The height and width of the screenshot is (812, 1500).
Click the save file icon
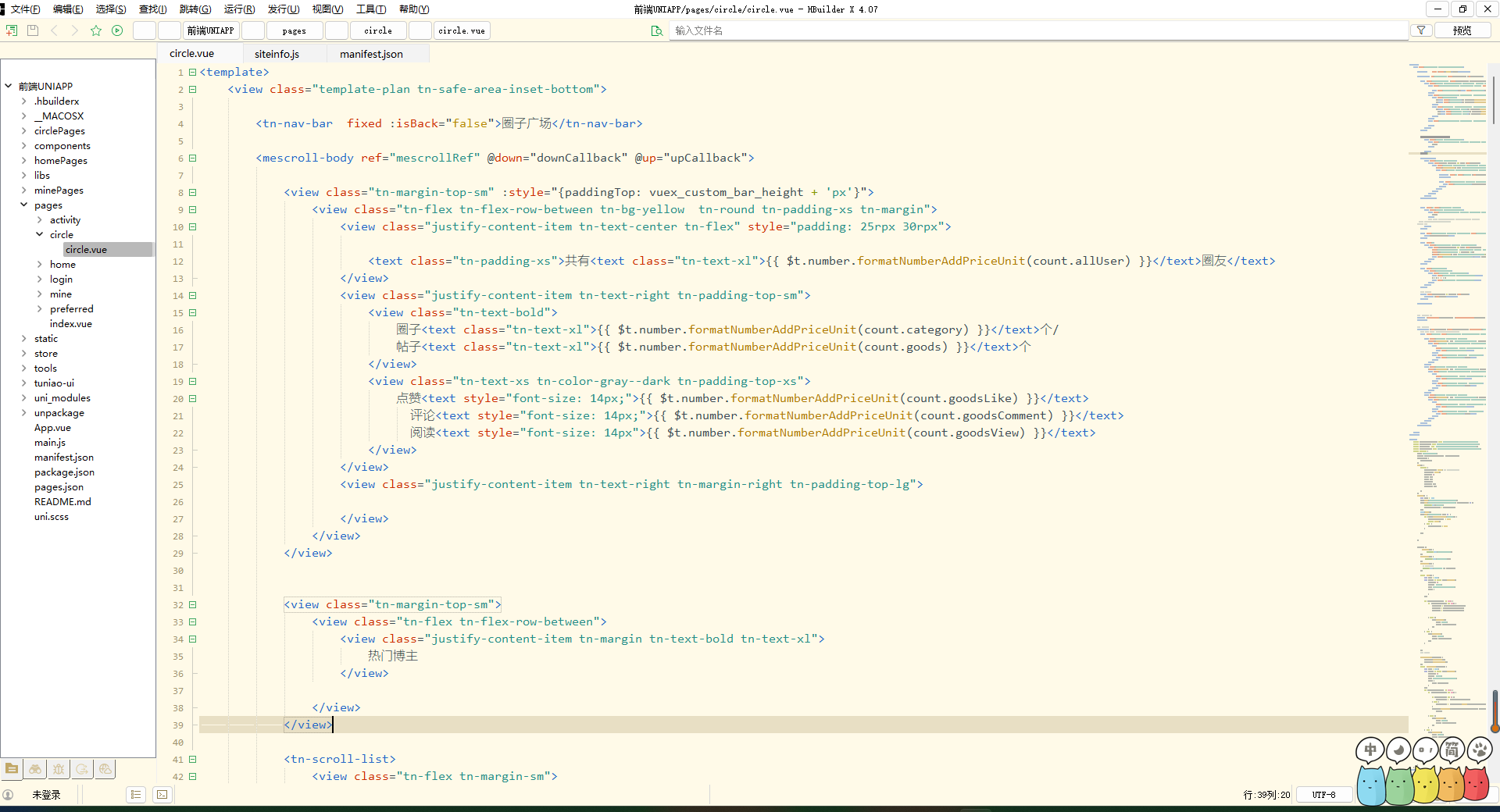(x=33, y=30)
